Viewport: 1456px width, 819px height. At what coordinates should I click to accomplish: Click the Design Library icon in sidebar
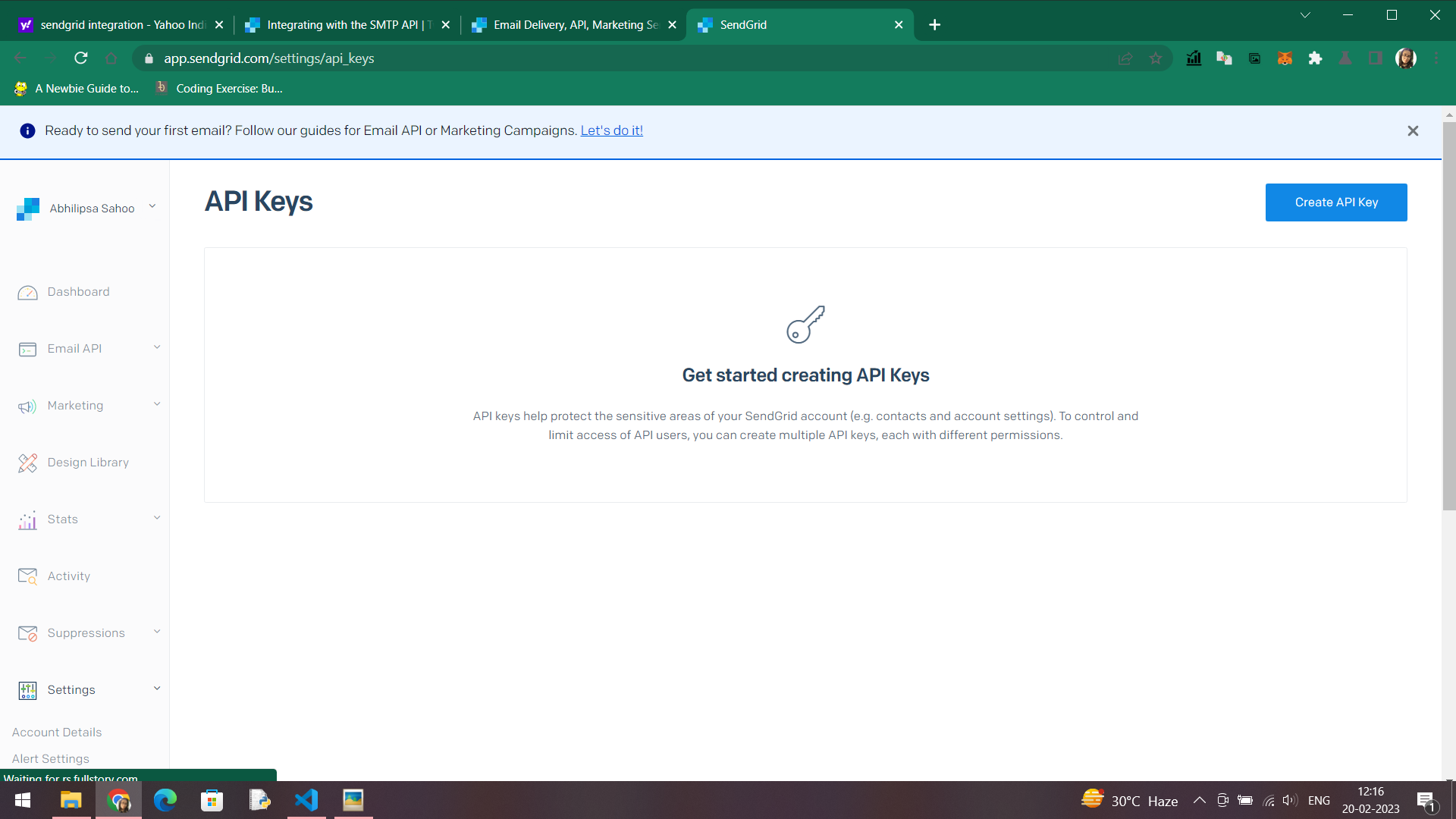tap(27, 462)
